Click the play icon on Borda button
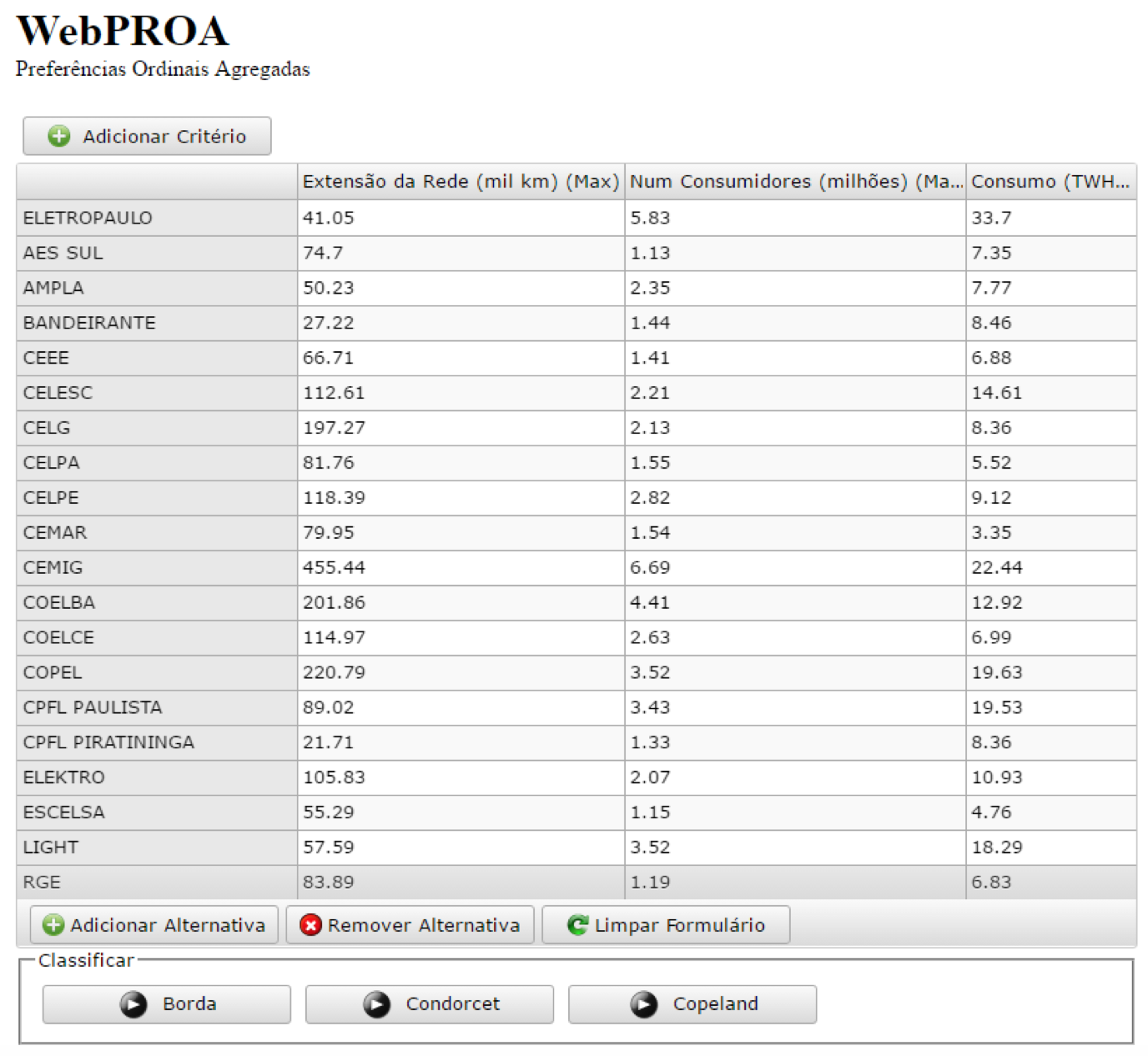Image resolution: width=1148 pixels, height=1056 pixels. [133, 1004]
